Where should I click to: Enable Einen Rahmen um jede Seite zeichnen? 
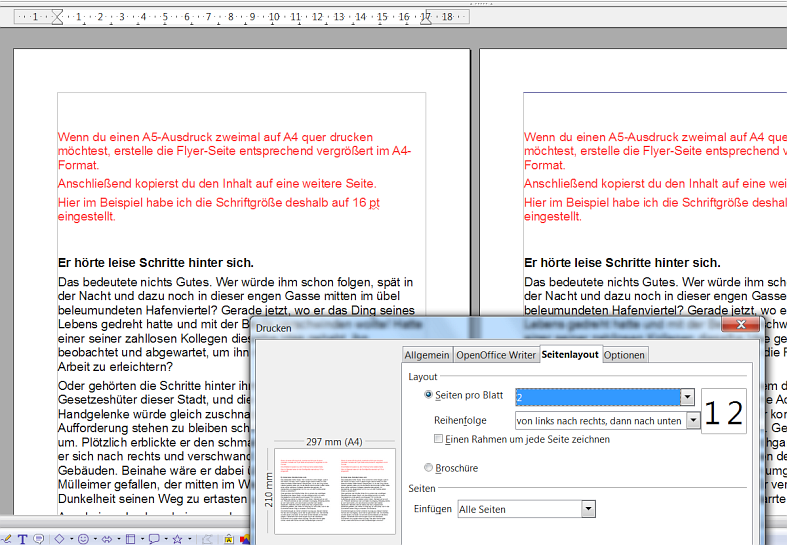coord(438,439)
